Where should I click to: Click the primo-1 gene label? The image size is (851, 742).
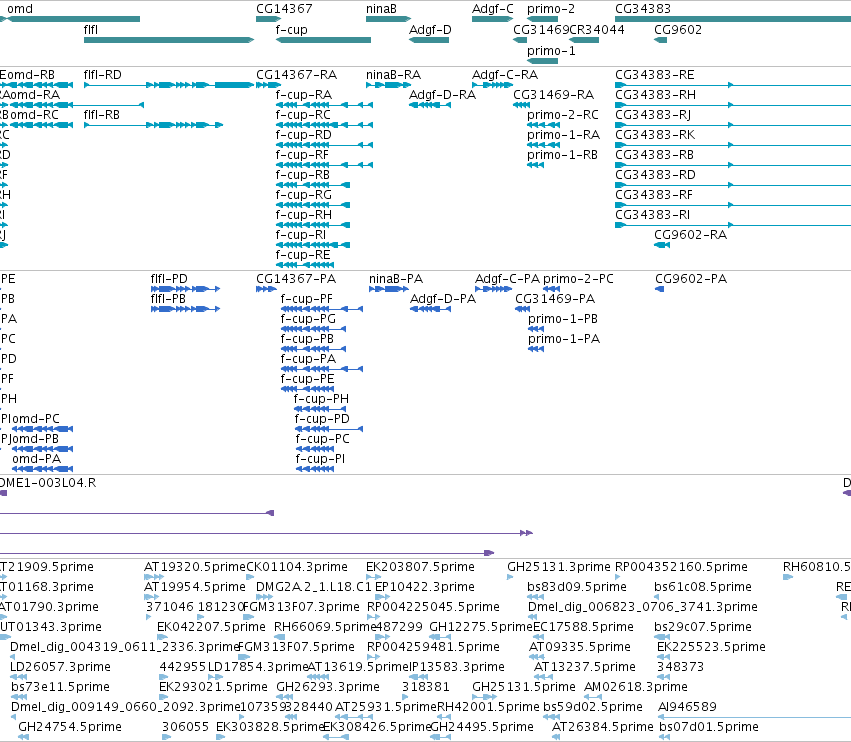click(x=551, y=50)
